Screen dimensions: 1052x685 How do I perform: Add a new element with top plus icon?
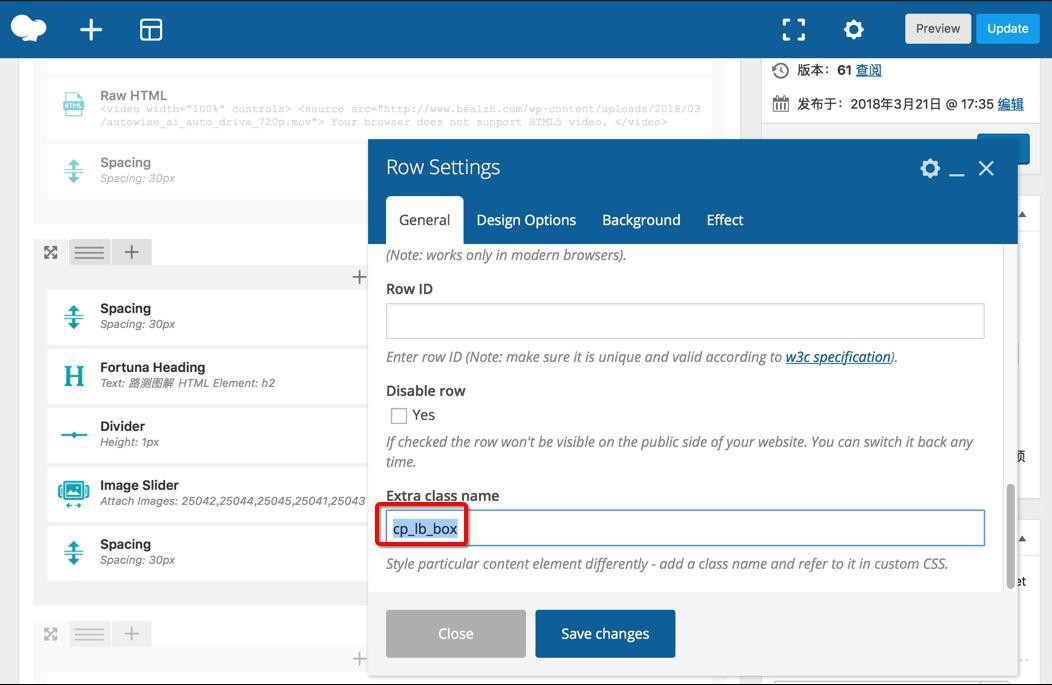point(91,30)
